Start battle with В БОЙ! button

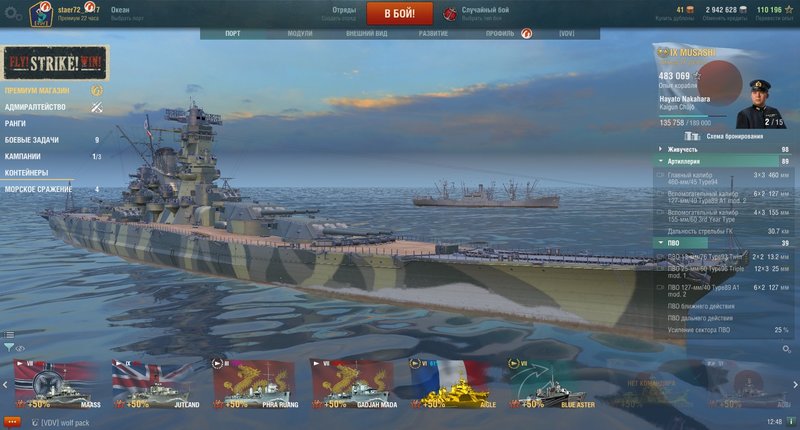(399, 13)
